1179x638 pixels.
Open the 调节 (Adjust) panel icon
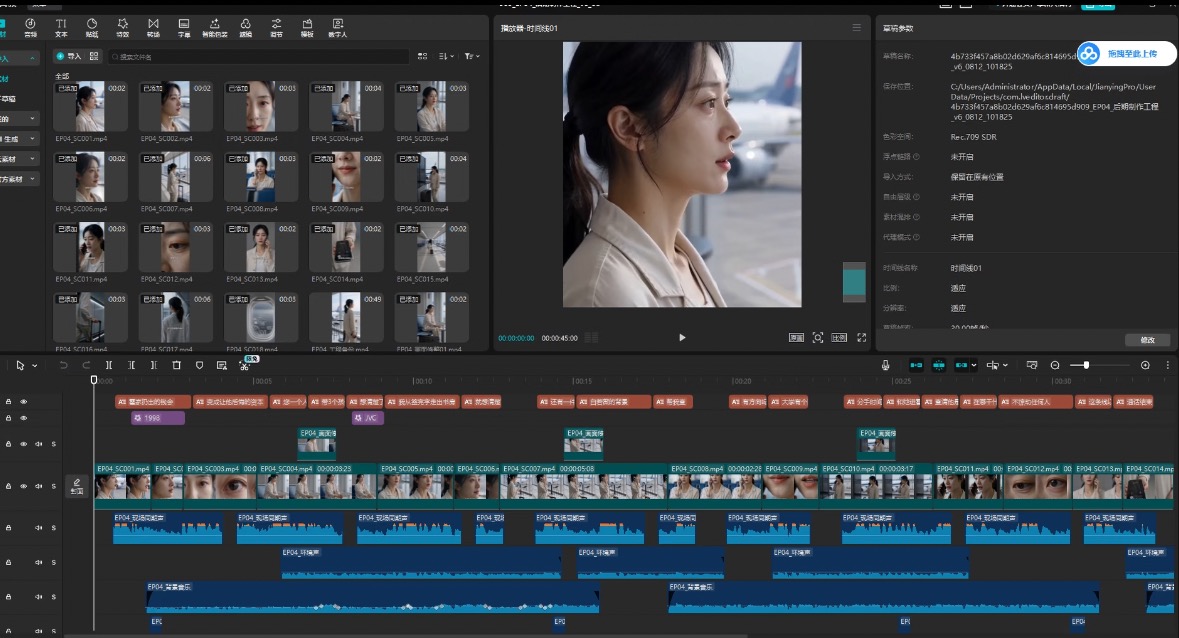point(276,28)
